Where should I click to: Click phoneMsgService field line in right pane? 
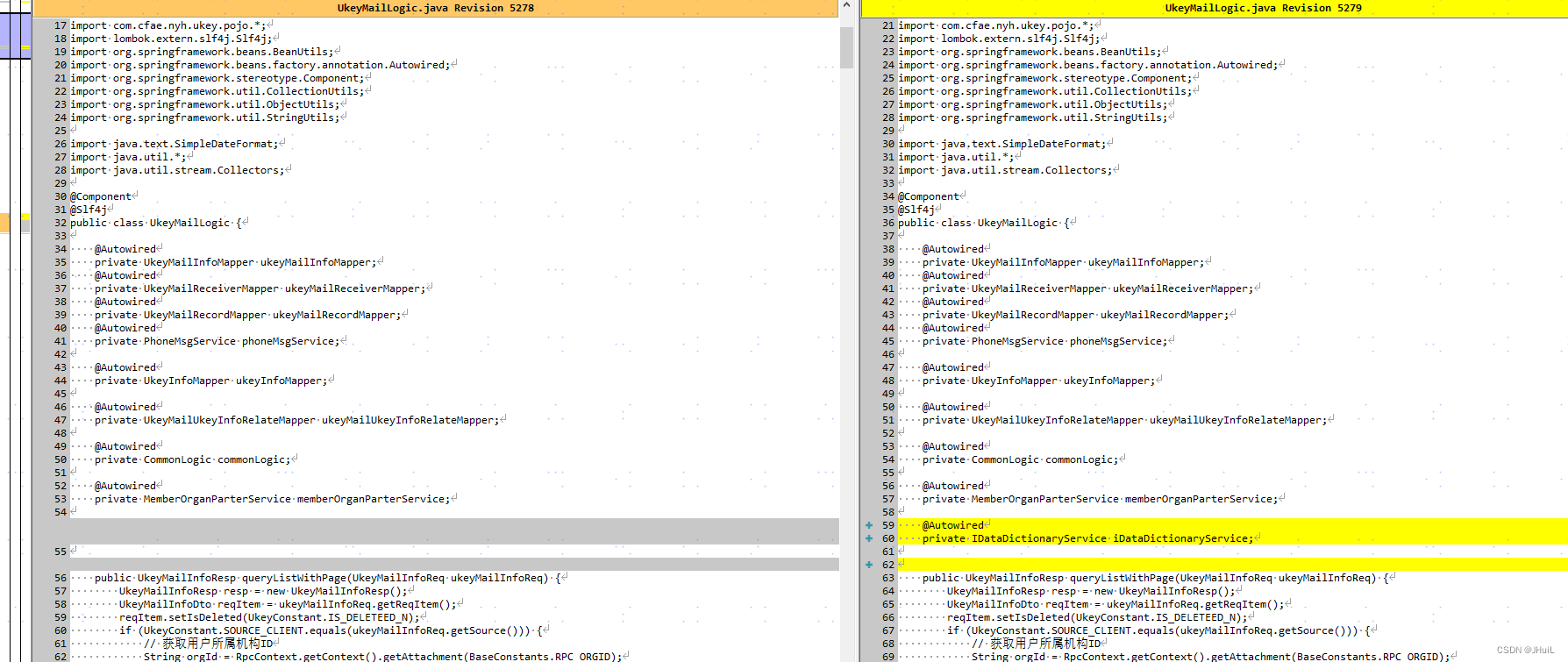pyautogui.click(x=1045, y=341)
